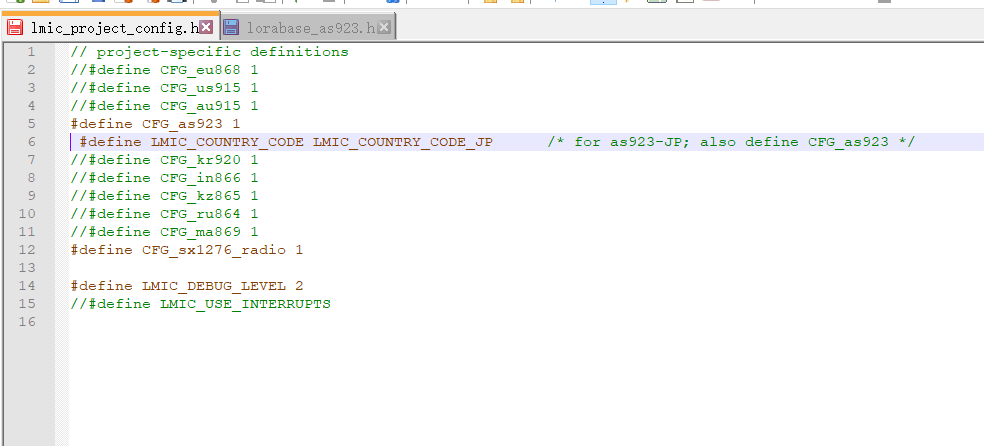984x446 pixels.
Task: Click the saved disk icon on lorabase_as923.h tab
Action: 232,27
